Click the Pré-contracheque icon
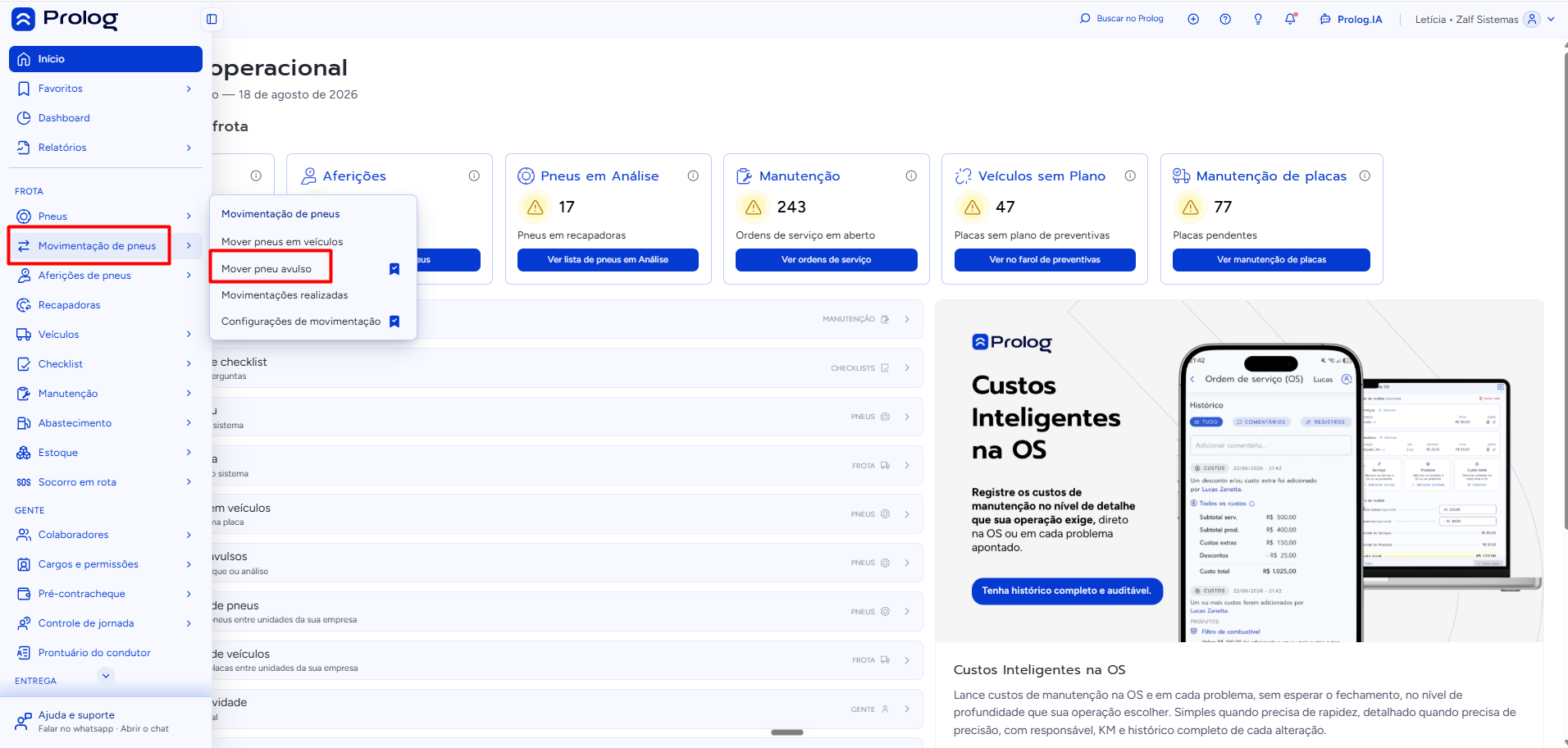Image resolution: width=1568 pixels, height=748 pixels. point(24,594)
